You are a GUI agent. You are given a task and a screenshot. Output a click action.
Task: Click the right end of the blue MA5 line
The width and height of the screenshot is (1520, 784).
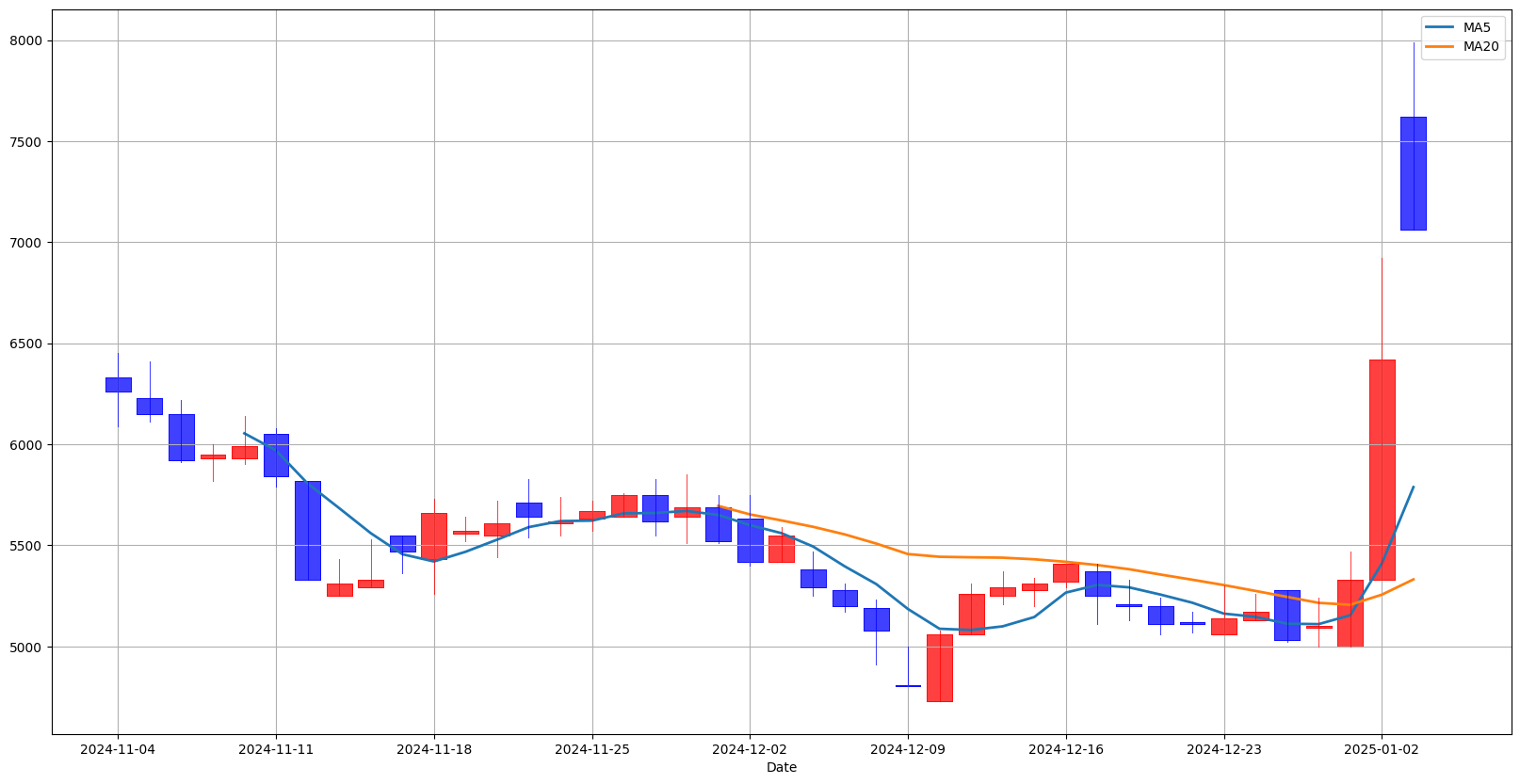click(x=1413, y=488)
